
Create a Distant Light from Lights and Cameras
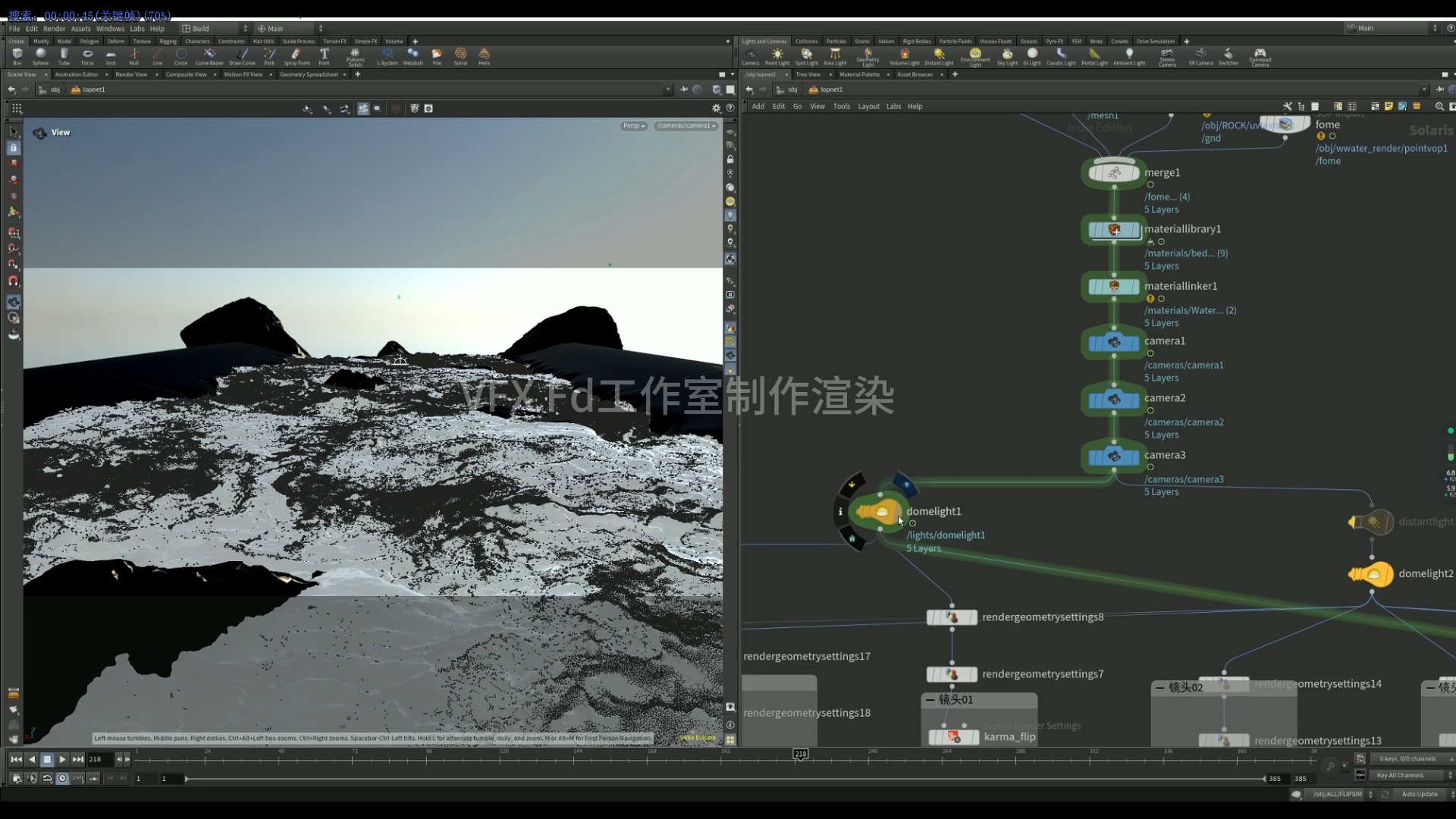[940, 55]
